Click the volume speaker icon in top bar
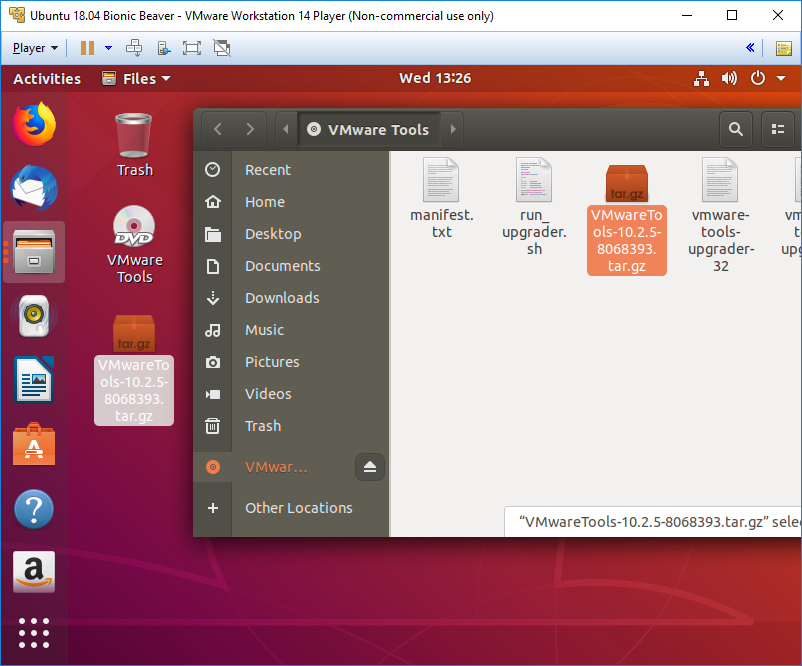Viewport: 802px width, 666px height. pos(729,79)
